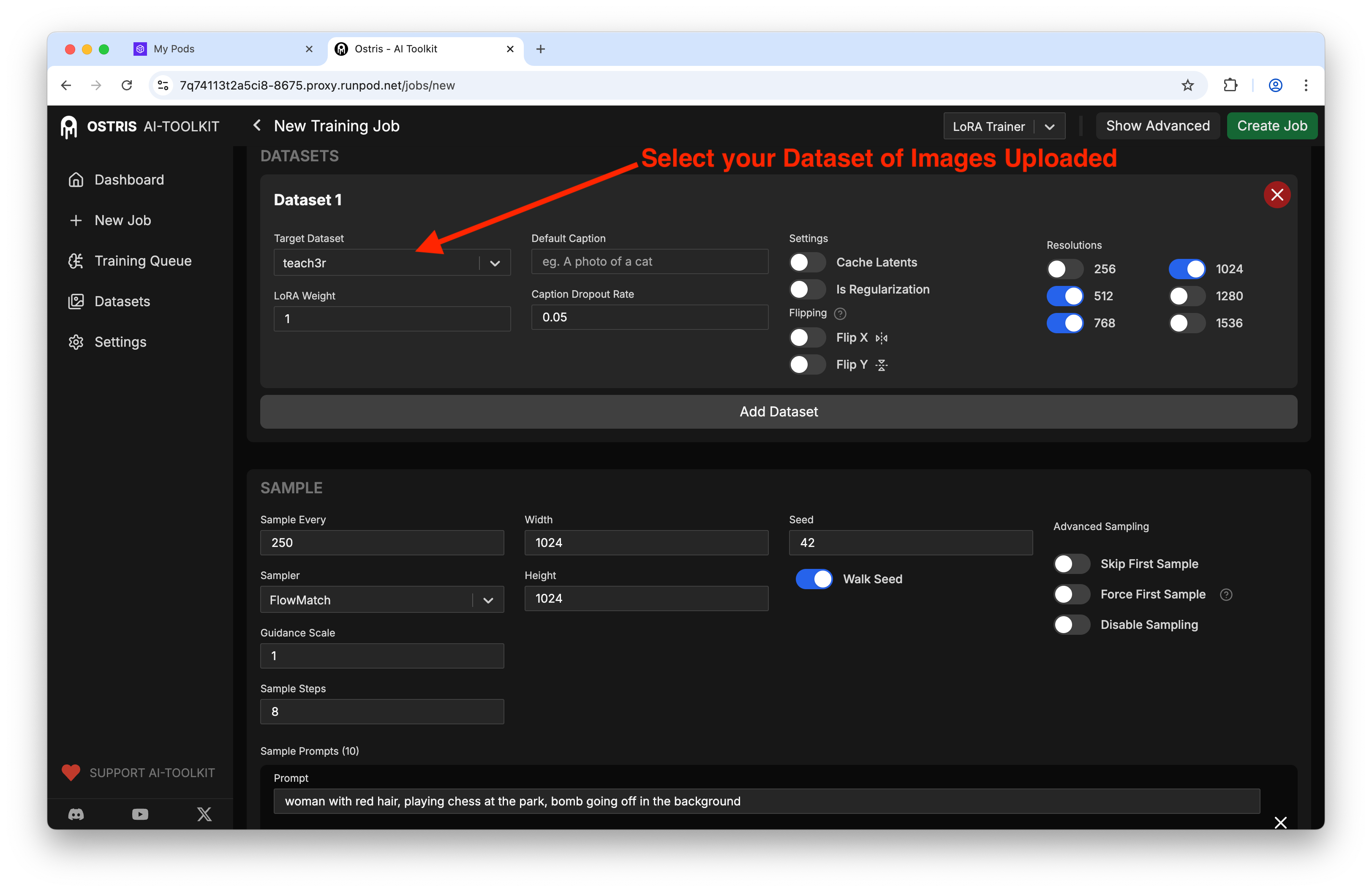
Task: Click the red heart support icon
Action: point(71,773)
